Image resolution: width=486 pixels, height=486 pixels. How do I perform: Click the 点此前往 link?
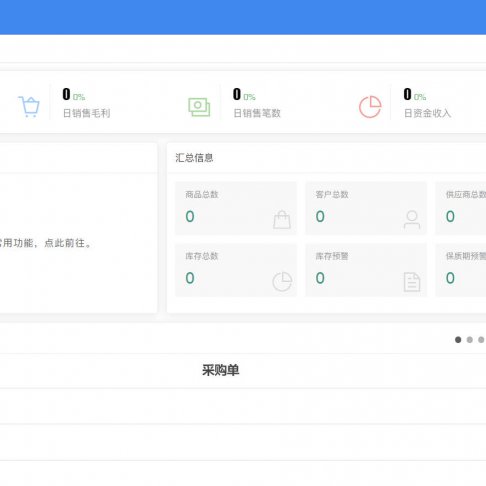coord(64,243)
